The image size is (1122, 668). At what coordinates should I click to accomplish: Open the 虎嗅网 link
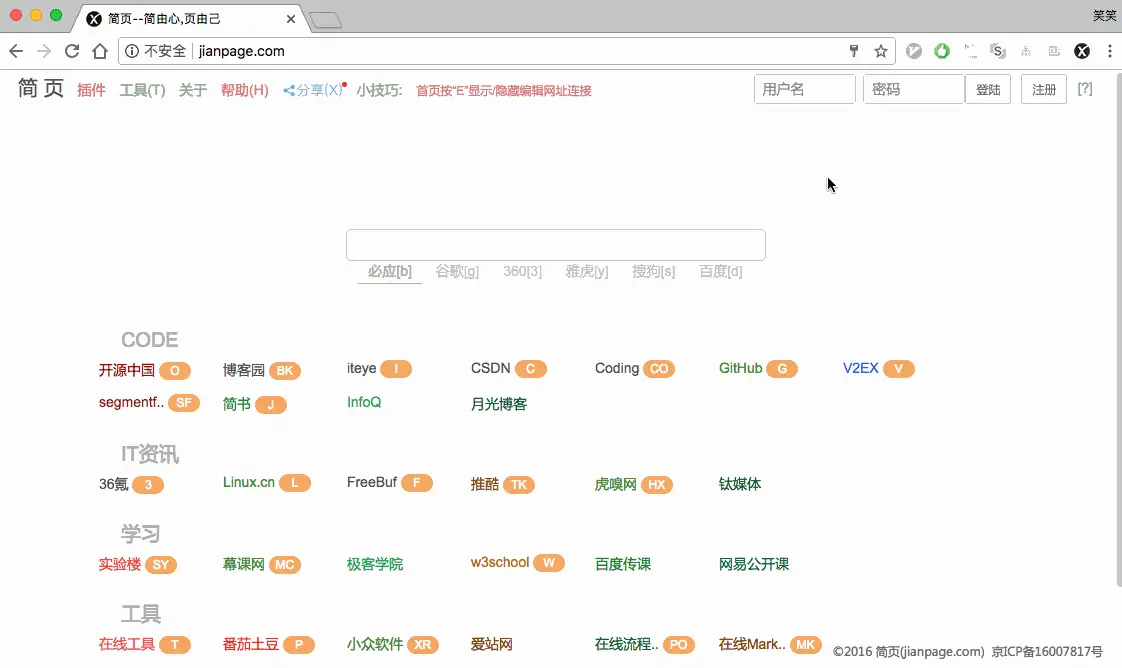tap(615, 484)
